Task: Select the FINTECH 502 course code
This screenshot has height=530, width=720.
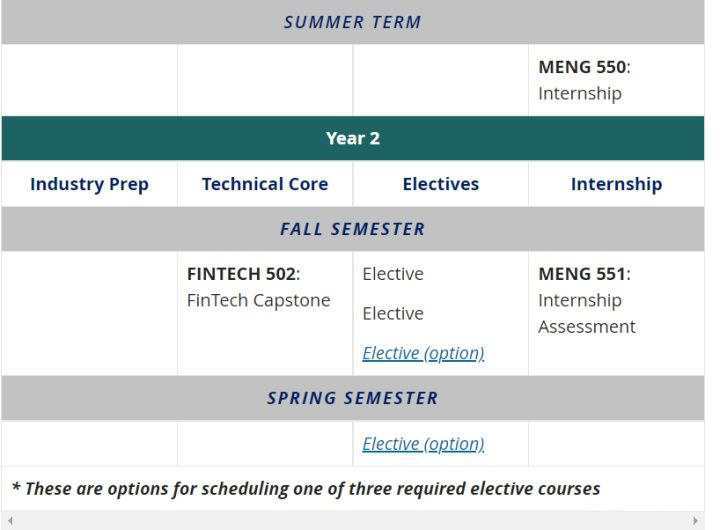Action: (241, 274)
